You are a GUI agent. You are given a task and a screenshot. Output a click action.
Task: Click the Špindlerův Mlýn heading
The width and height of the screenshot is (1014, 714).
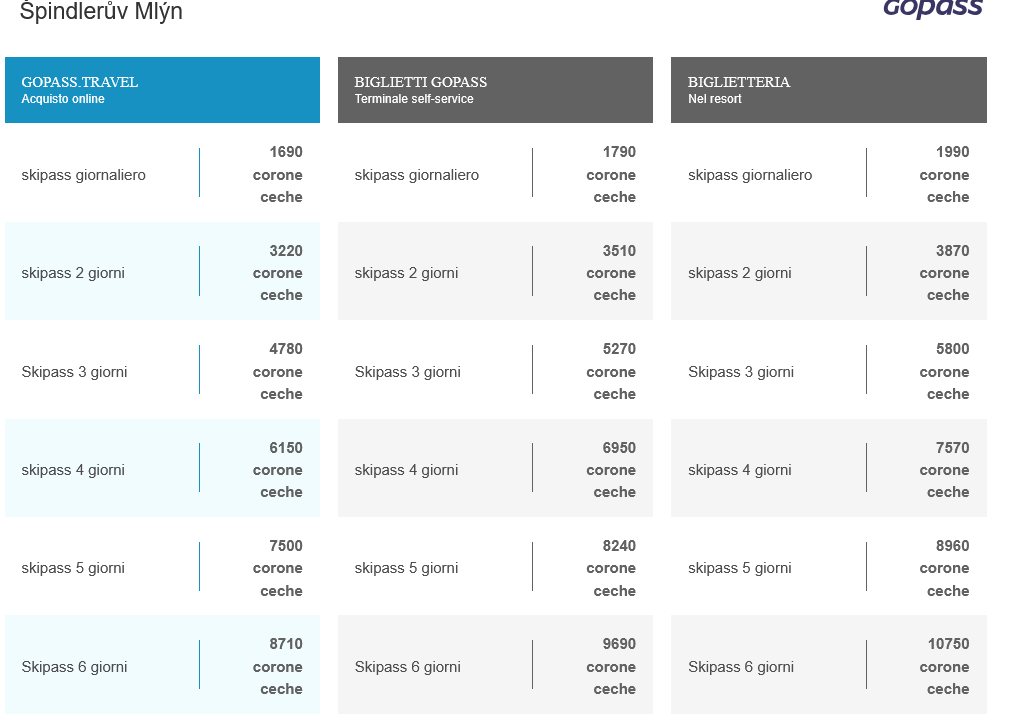coord(101,11)
